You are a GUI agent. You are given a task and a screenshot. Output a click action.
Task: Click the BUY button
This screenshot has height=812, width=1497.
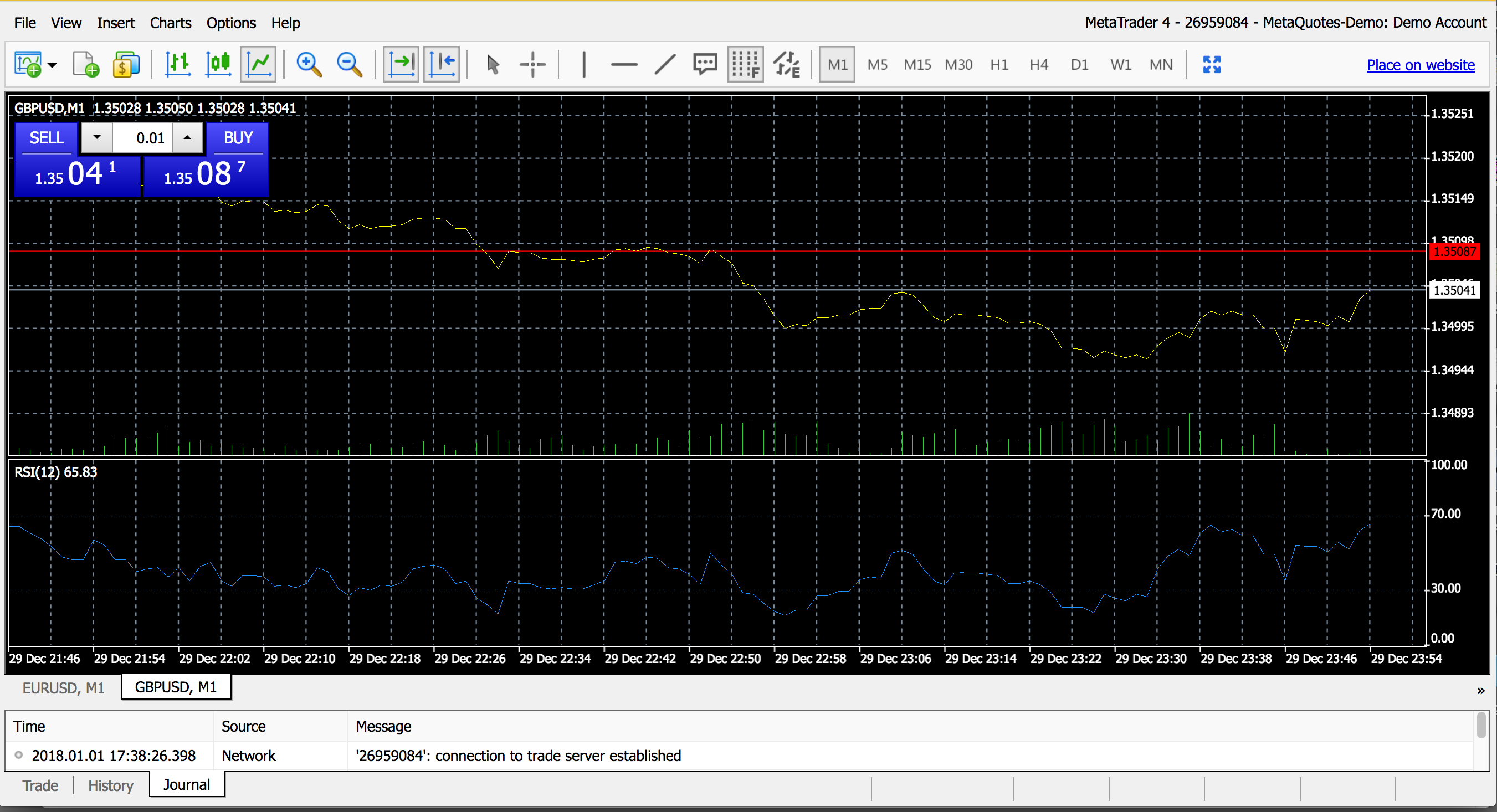click(238, 138)
